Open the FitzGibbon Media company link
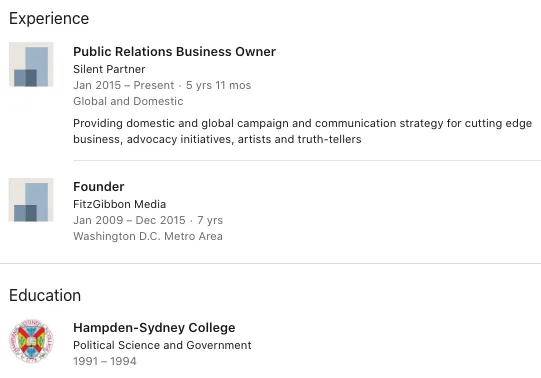This screenshot has height=378, width=541. 119,204
